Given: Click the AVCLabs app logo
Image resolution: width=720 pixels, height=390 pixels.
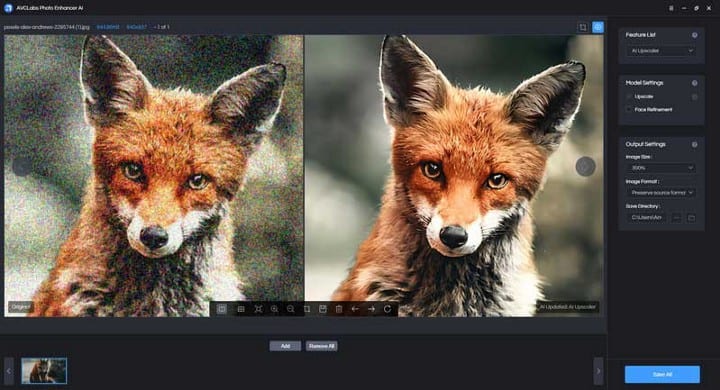Looking at the screenshot, I should (x=8, y=8).
